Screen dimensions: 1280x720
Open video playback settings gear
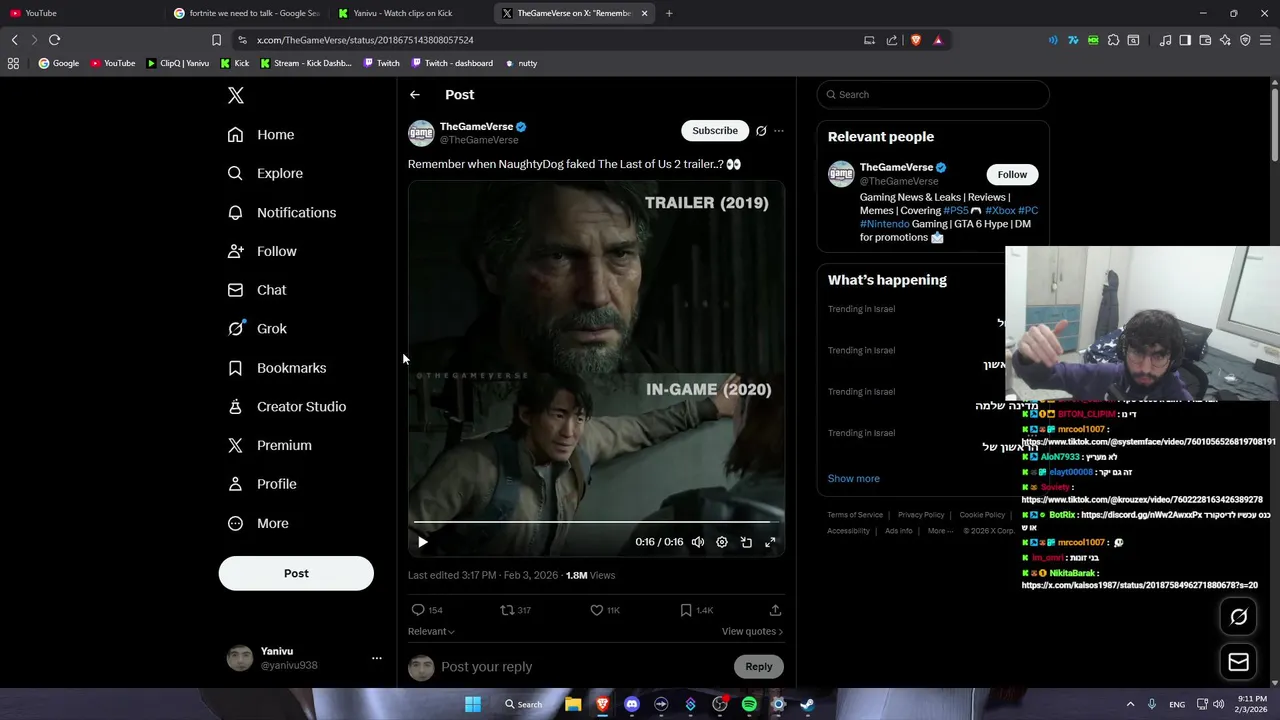tap(722, 542)
